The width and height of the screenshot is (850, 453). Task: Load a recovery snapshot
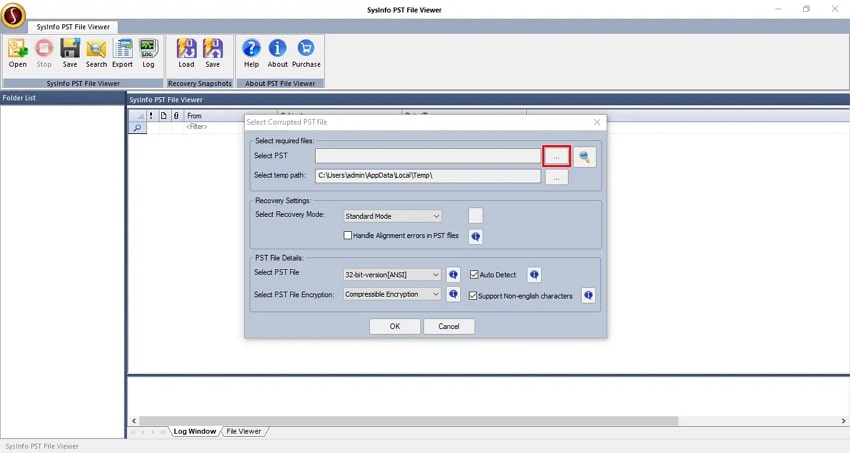[x=186, y=53]
